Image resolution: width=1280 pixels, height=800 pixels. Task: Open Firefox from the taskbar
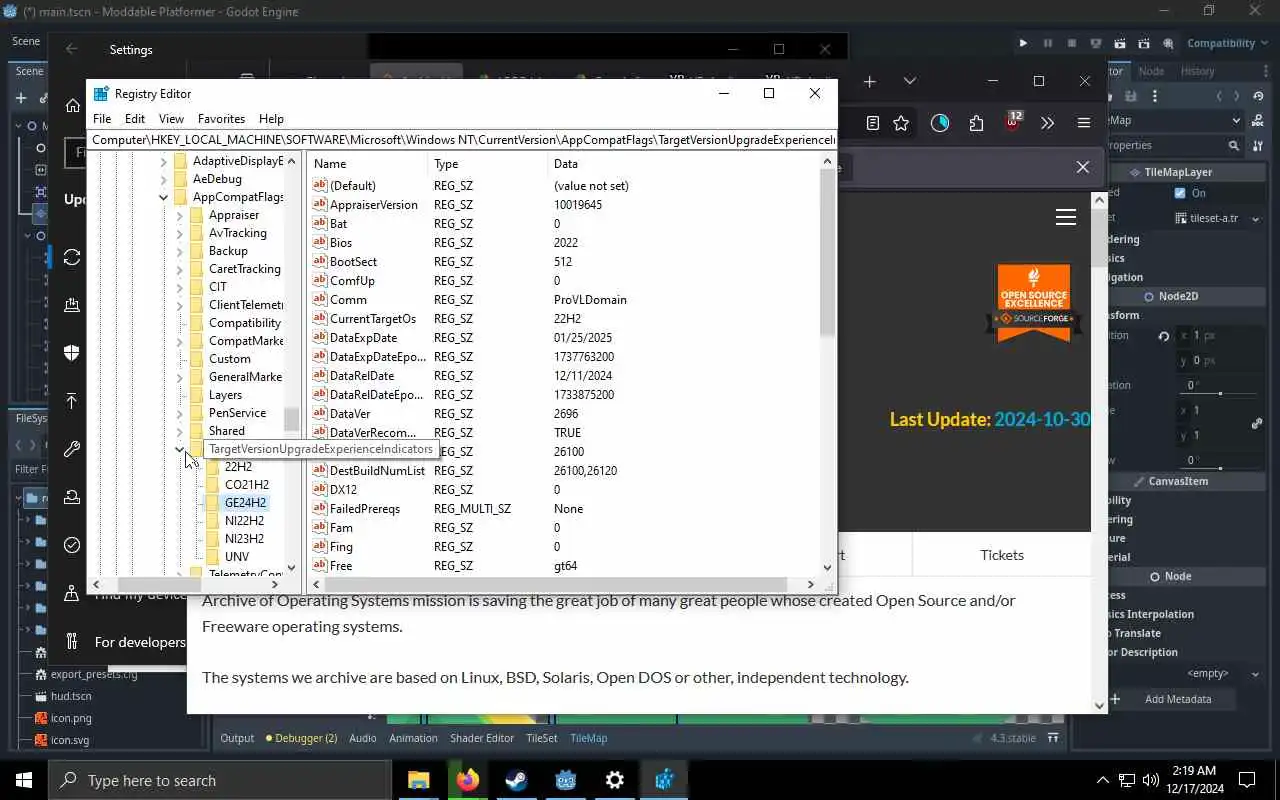pyautogui.click(x=467, y=780)
